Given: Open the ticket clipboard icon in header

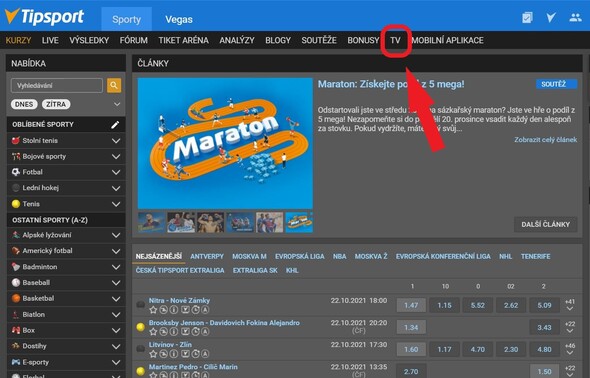Looking at the screenshot, I should [527, 17].
